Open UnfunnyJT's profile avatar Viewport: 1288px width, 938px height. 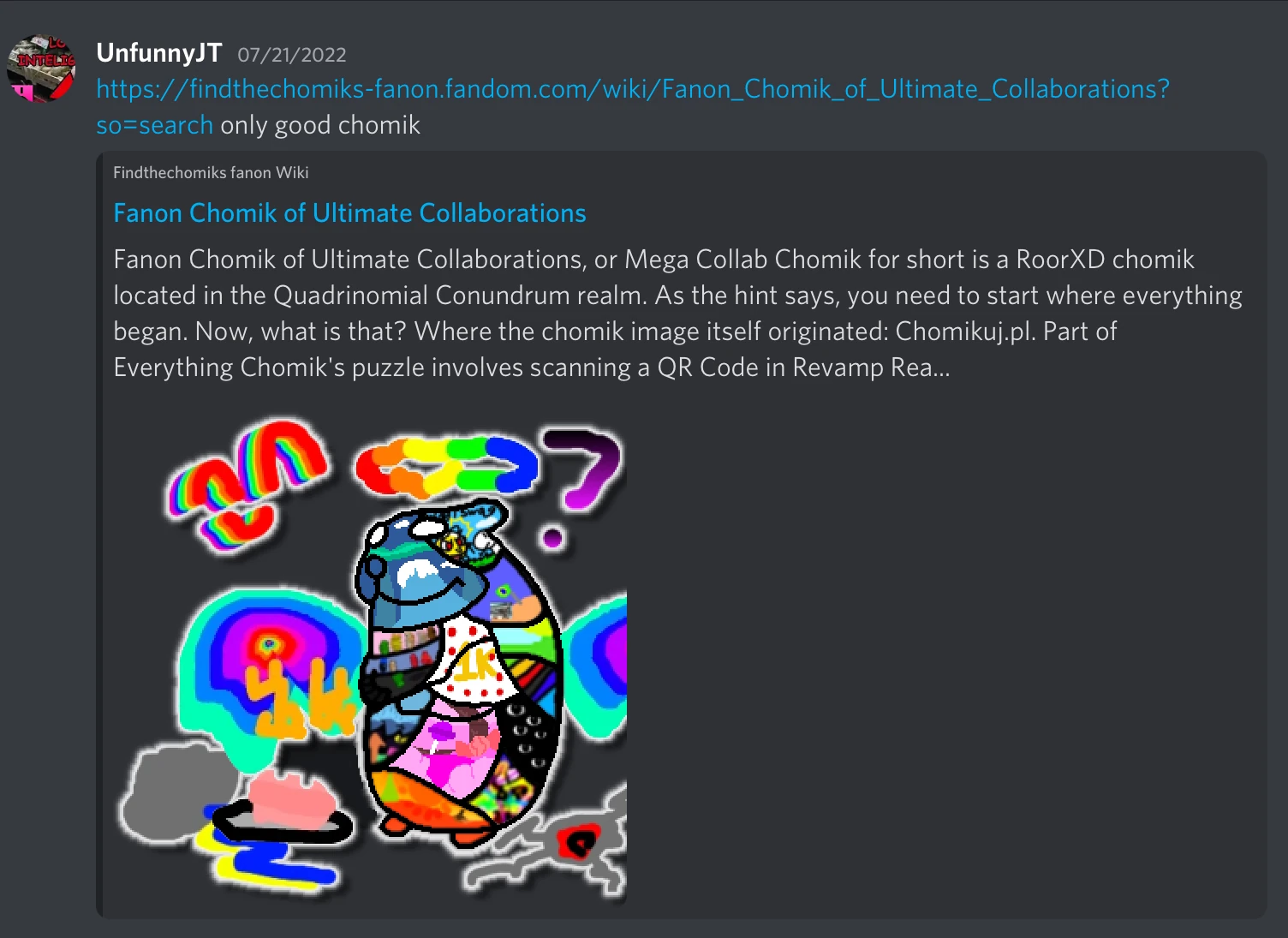(x=41, y=69)
